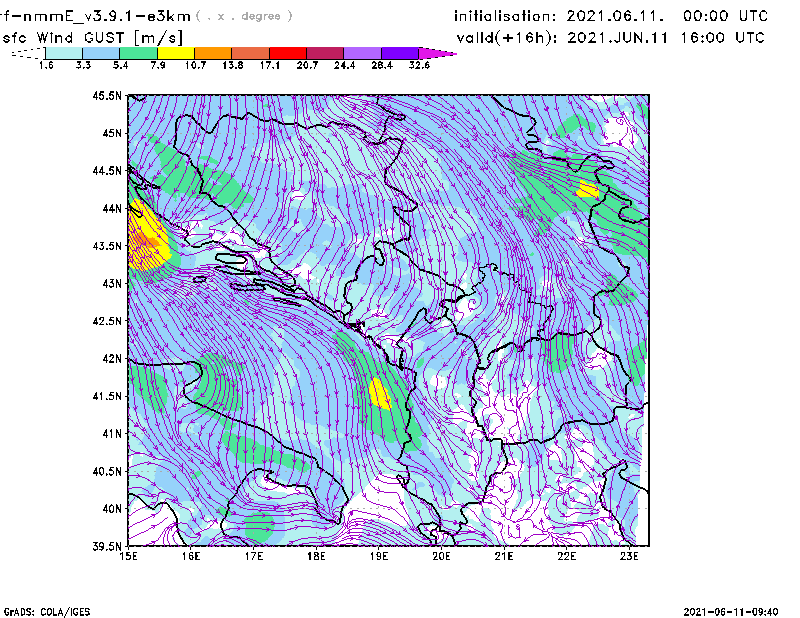This screenshot has height=618, width=800.
Task: Click the 41.5N latitude label
Action: point(107,396)
